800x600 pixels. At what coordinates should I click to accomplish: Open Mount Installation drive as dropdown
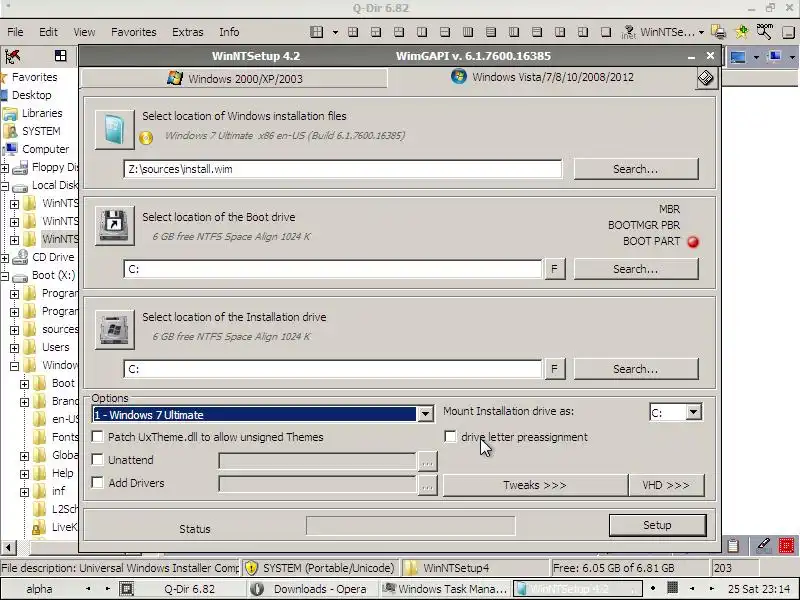(693, 412)
